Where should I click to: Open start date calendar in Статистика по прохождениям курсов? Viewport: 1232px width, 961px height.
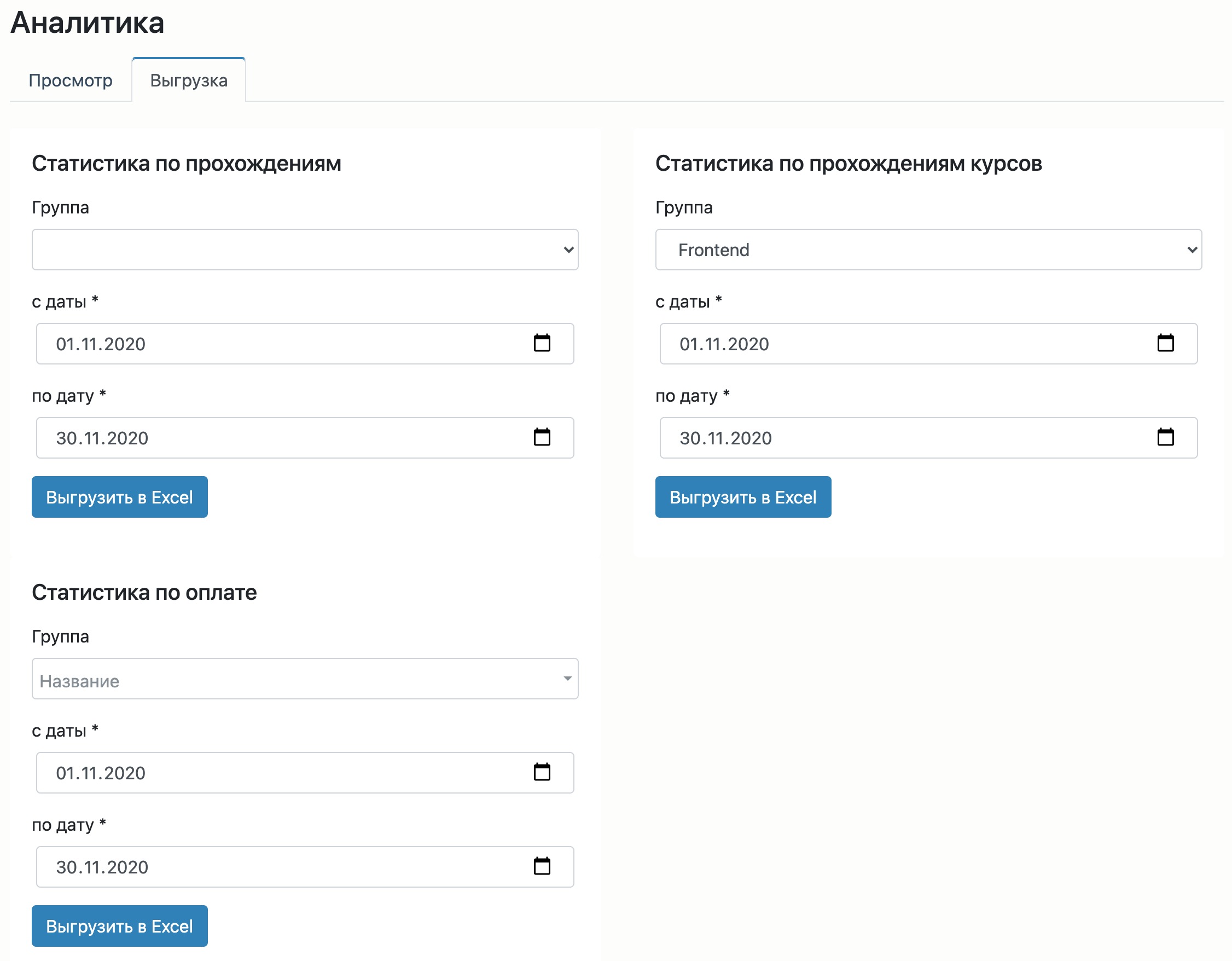(x=1165, y=343)
